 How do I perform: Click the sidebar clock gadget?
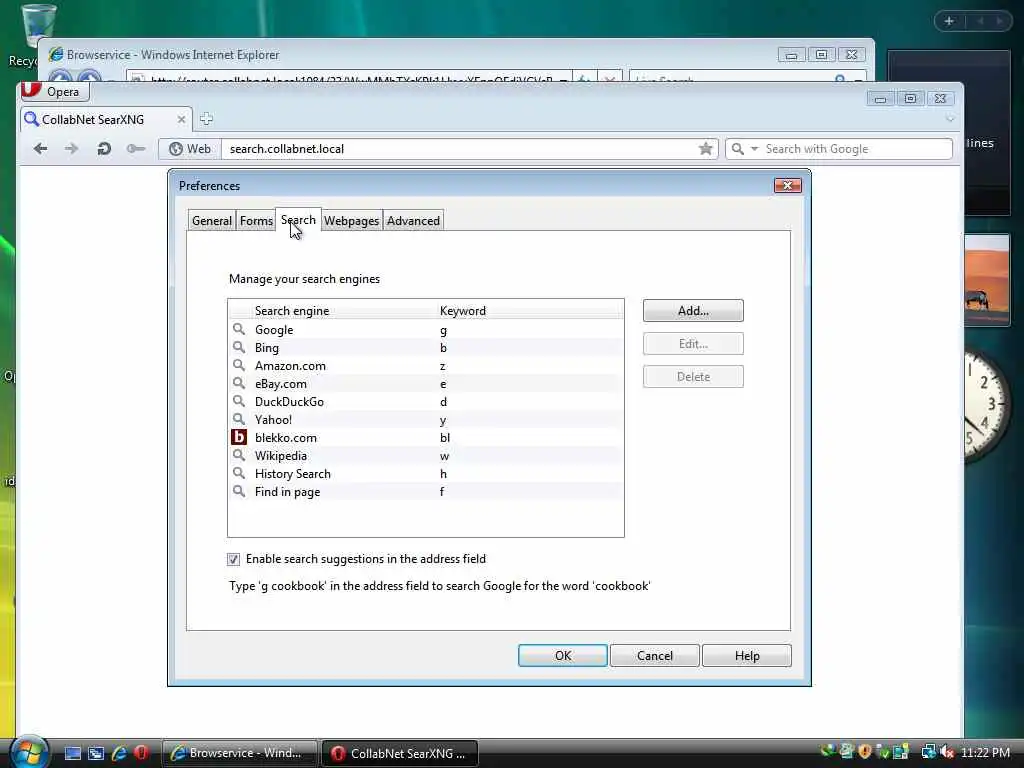tap(987, 405)
